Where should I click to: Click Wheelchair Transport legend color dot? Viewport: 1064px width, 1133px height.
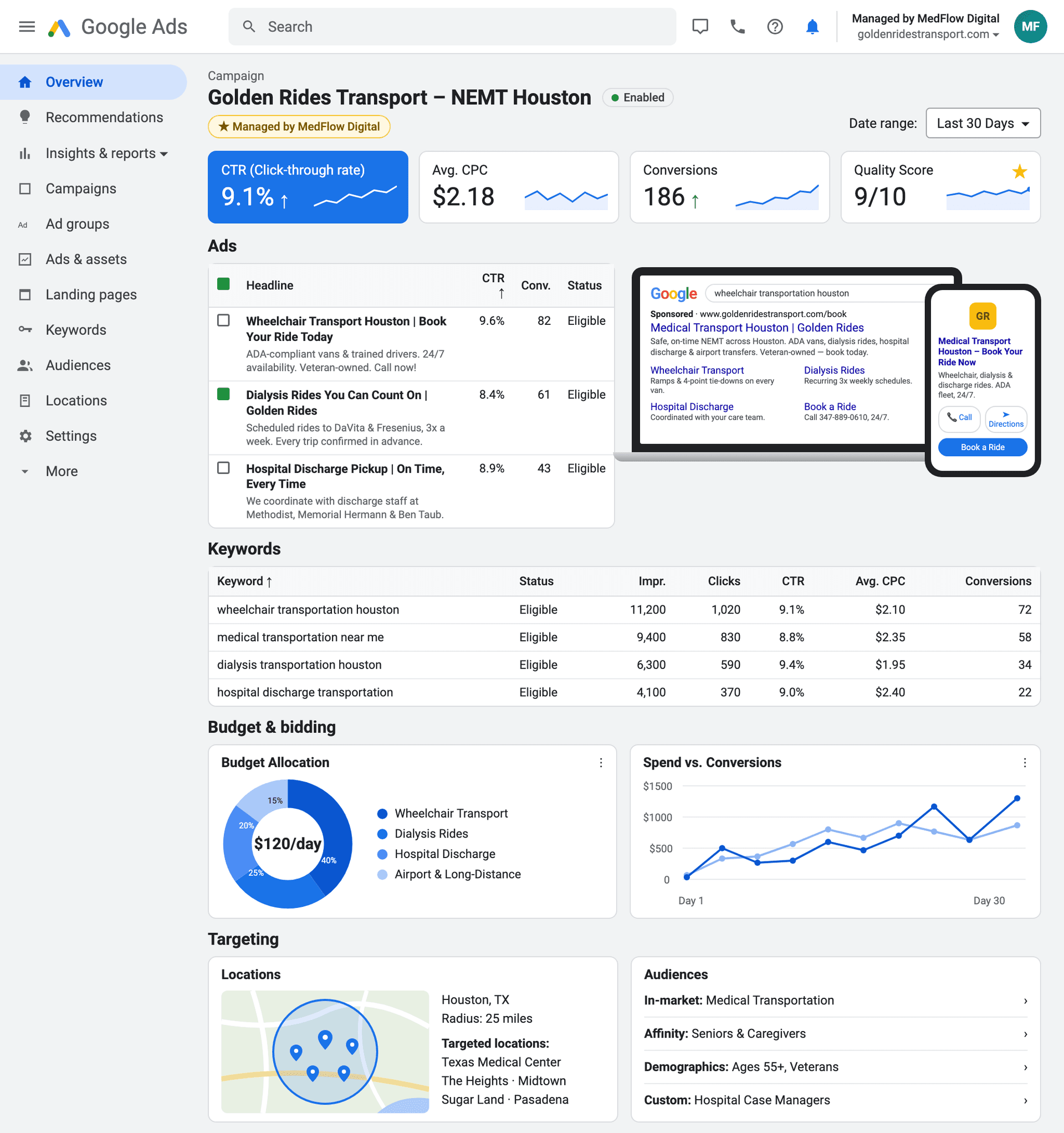[382, 814]
